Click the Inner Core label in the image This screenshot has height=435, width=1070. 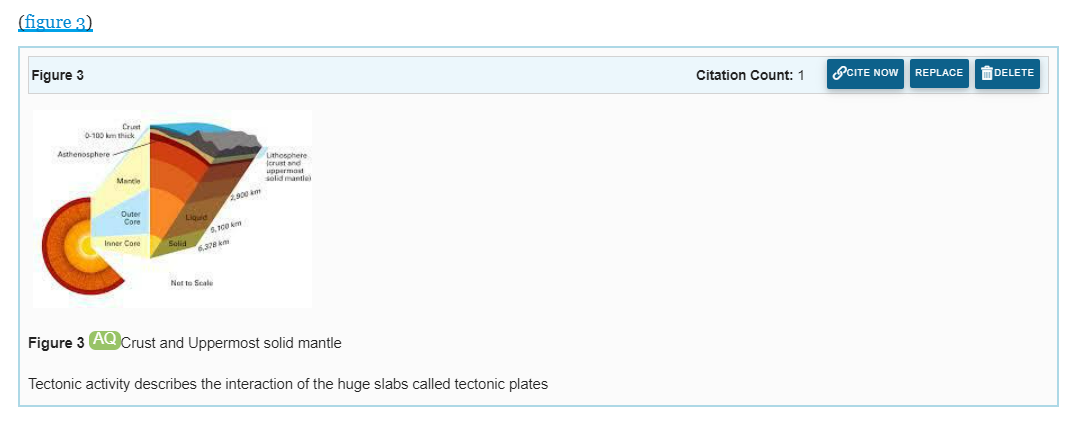[122, 242]
